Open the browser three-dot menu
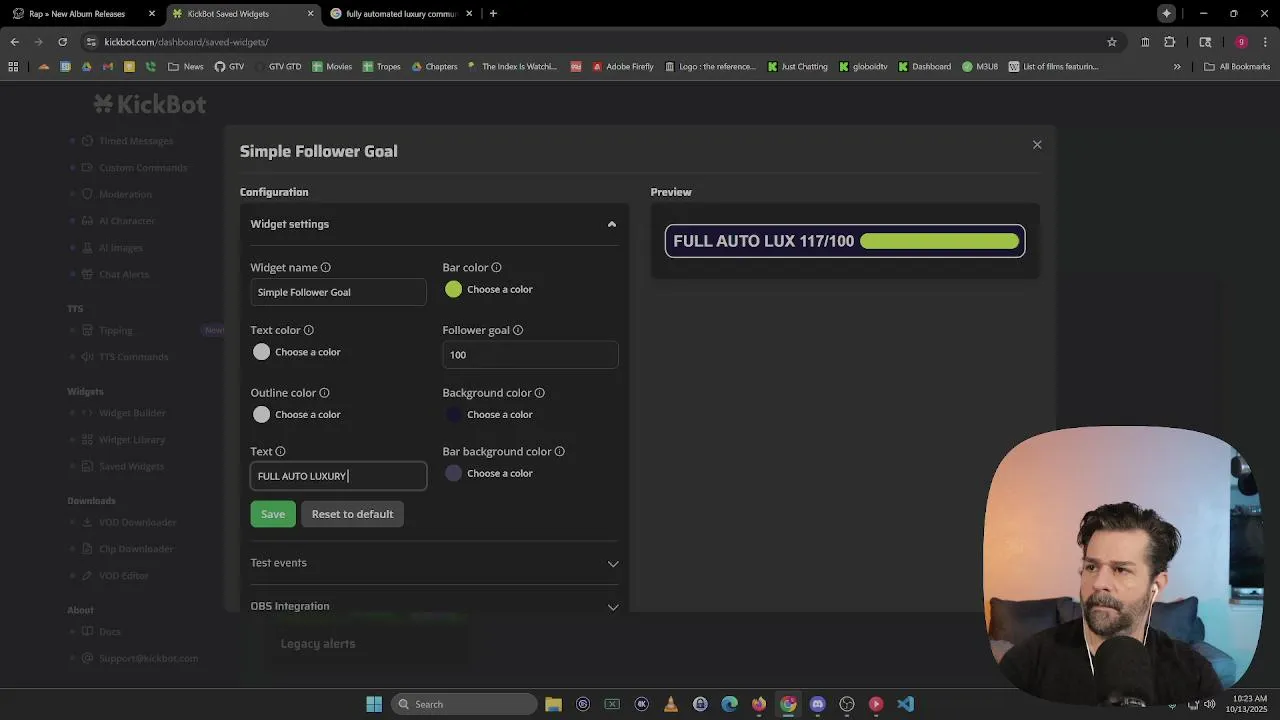Image resolution: width=1280 pixels, height=720 pixels. pyautogui.click(x=1266, y=42)
